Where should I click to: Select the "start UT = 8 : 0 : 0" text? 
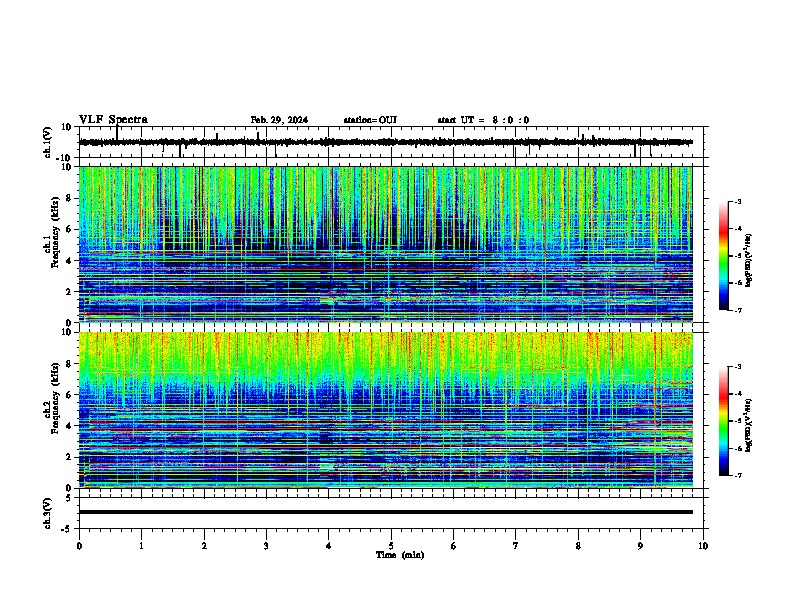[483, 120]
